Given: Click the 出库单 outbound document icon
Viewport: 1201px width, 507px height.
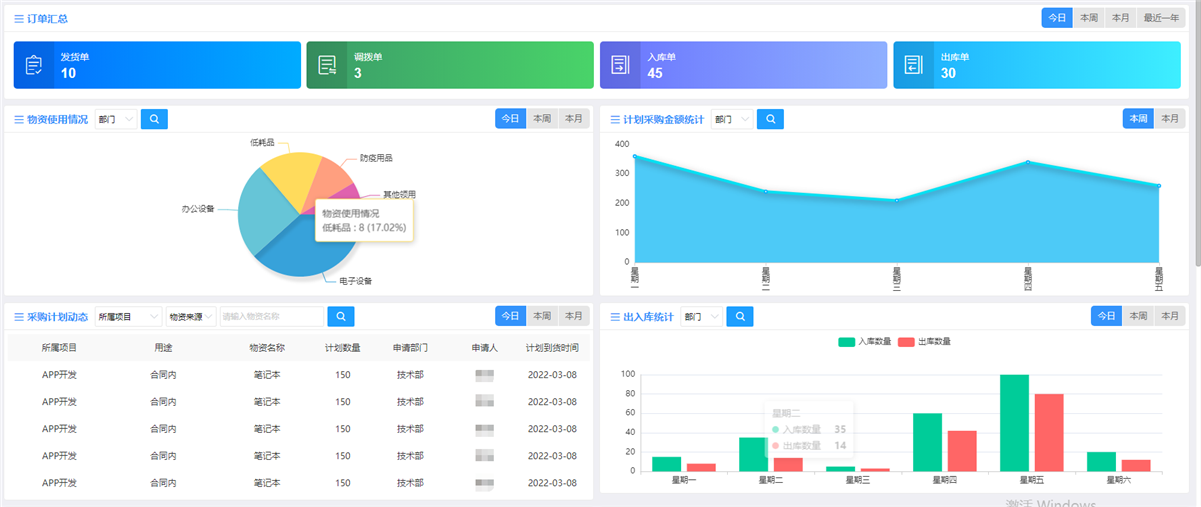Looking at the screenshot, I should click(913, 65).
